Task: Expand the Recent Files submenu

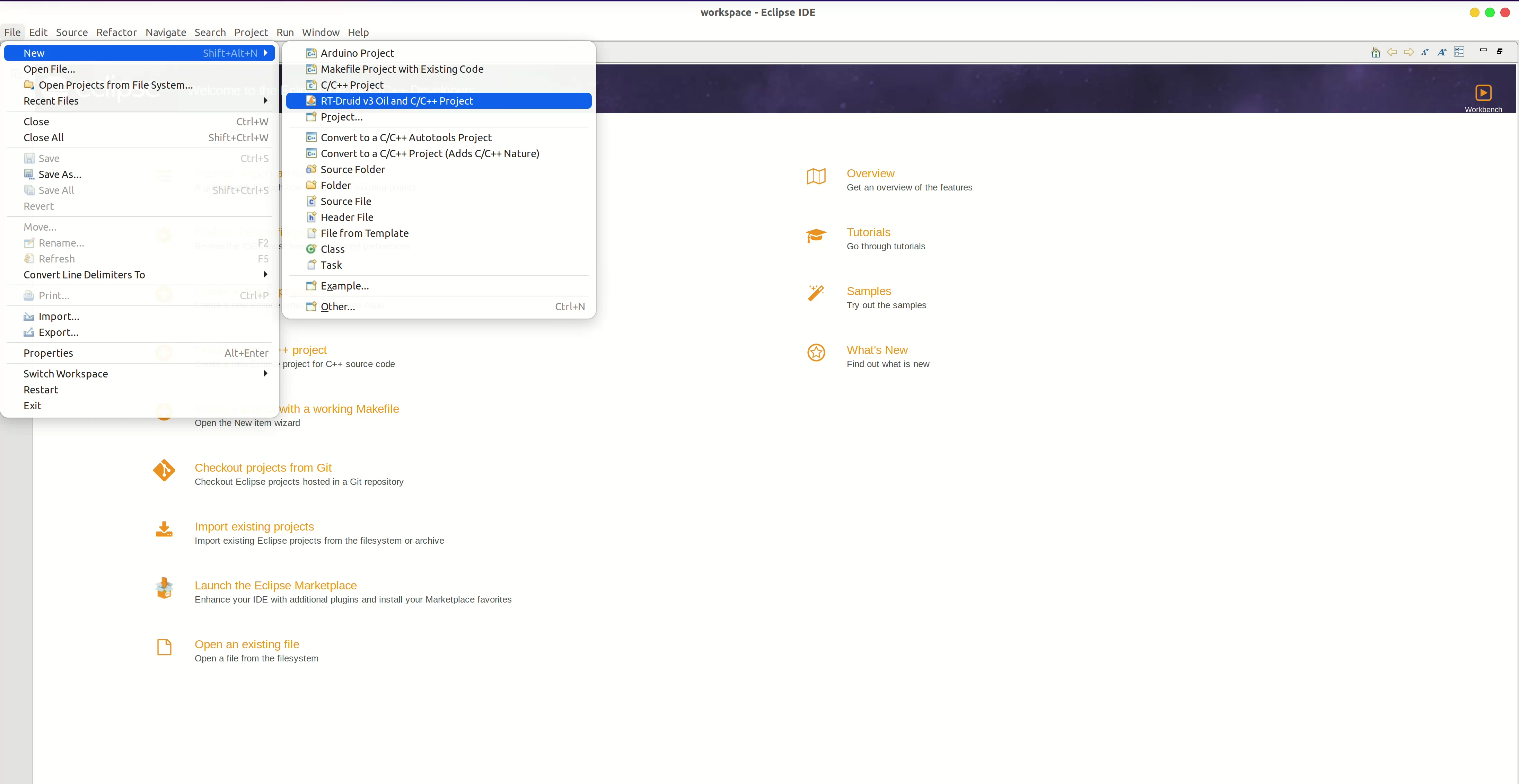Action: [x=140, y=101]
